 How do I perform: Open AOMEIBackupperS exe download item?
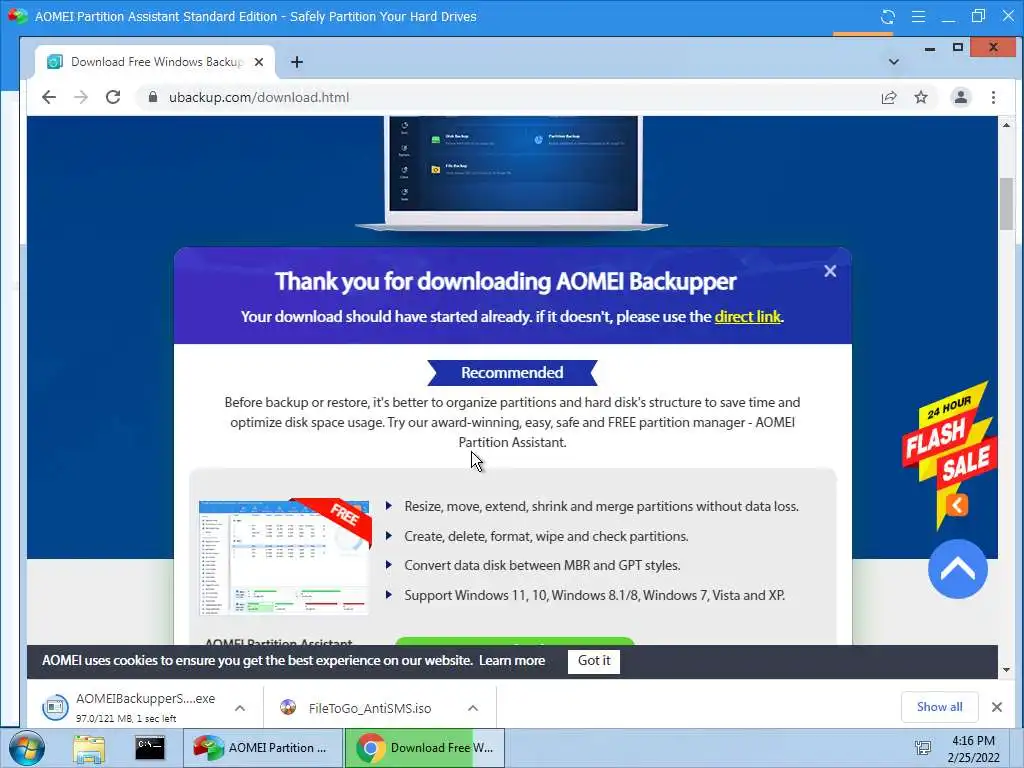pos(131,707)
